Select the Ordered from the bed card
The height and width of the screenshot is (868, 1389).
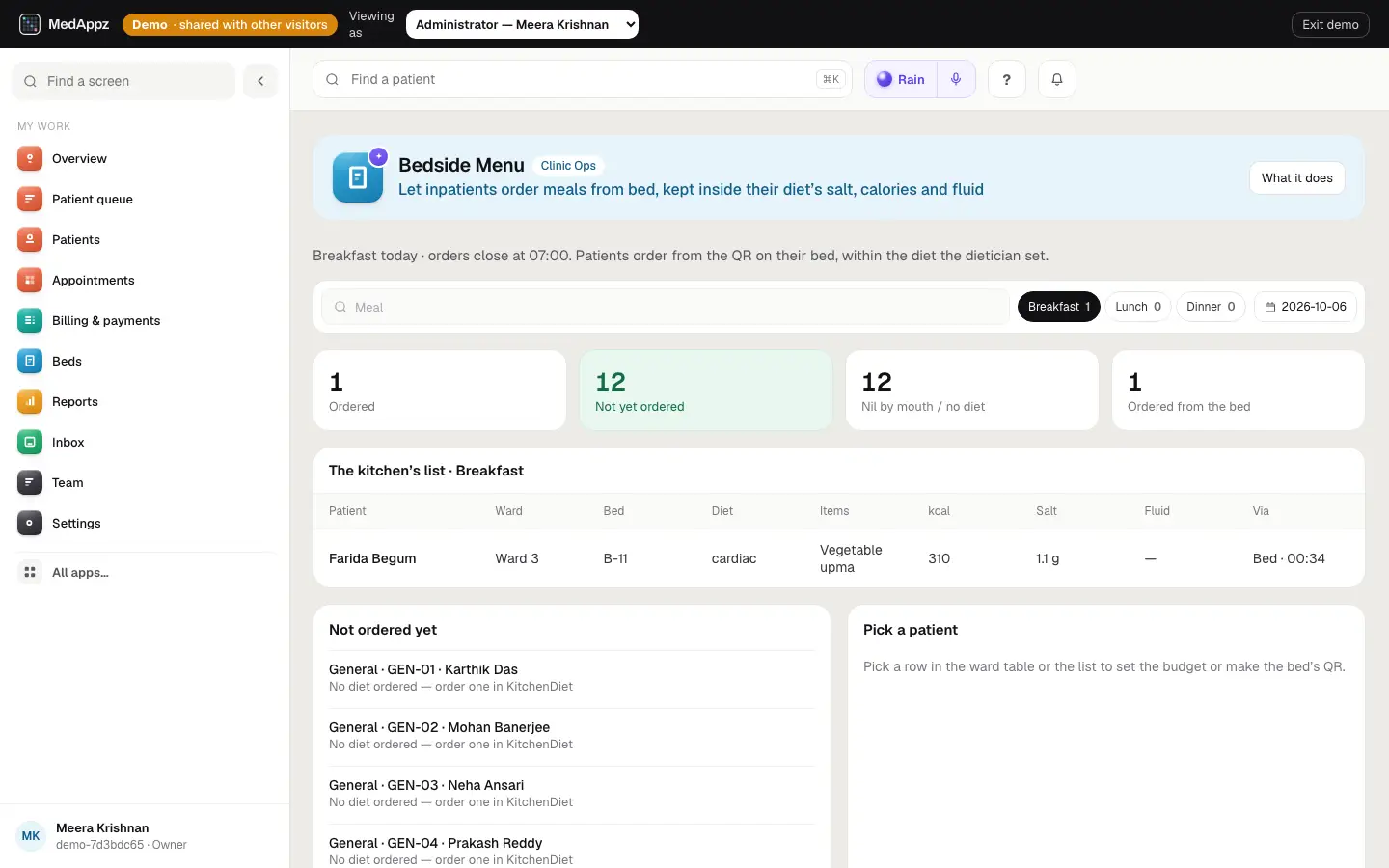(x=1239, y=390)
